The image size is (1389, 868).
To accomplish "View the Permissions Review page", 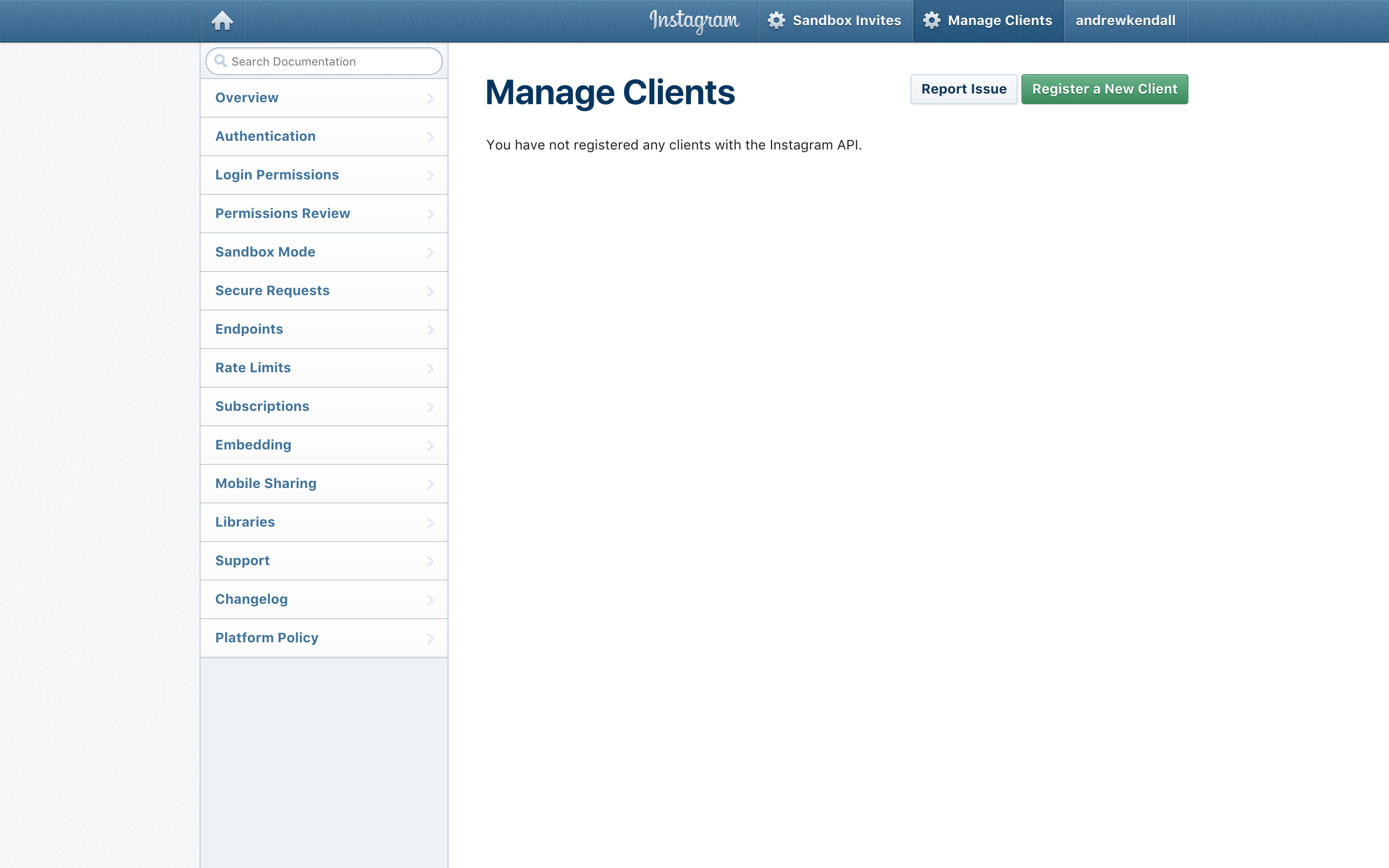I will 324,214.
